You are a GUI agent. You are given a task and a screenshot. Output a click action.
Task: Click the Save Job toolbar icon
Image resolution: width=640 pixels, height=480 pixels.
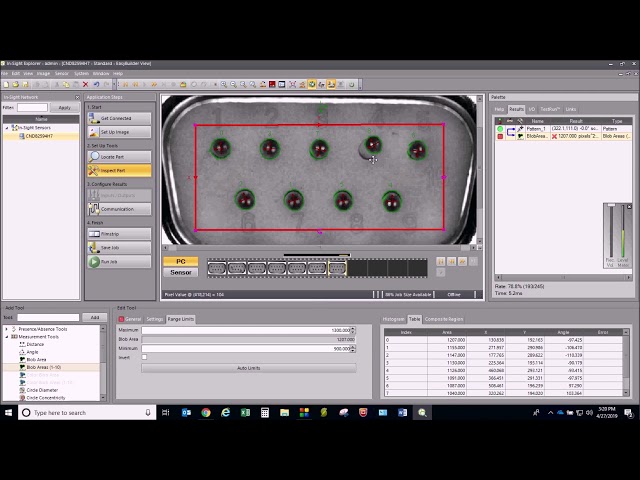(25, 84)
